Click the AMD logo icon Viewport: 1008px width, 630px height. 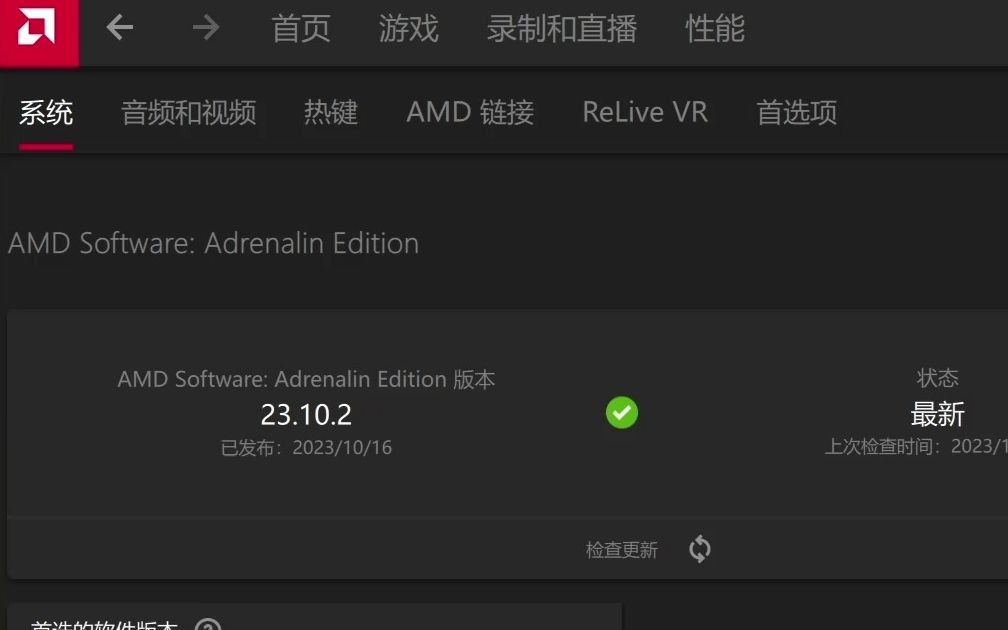coord(37,28)
